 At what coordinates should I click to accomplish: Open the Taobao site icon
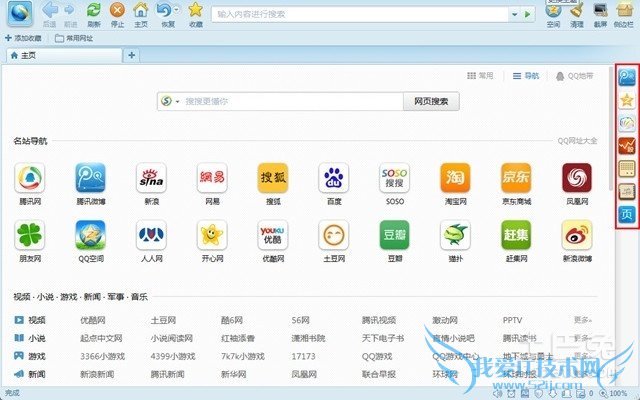tap(456, 178)
